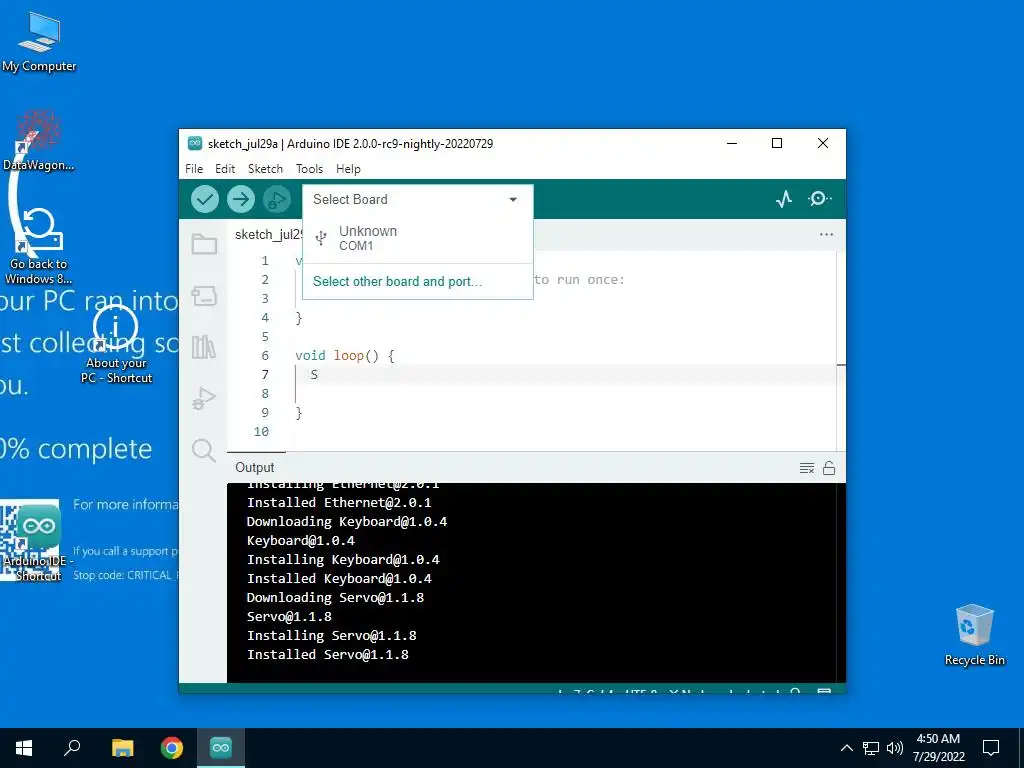The height and width of the screenshot is (768, 1024).
Task: Clear the output panel icon
Action: (807, 468)
